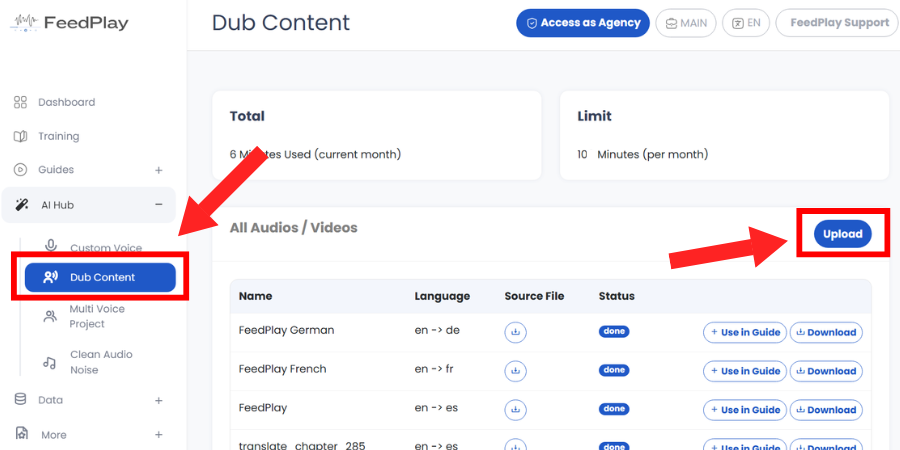This screenshot has height=450, width=900.
Task: Open the Training menu item
Action: tap(59, 136)
